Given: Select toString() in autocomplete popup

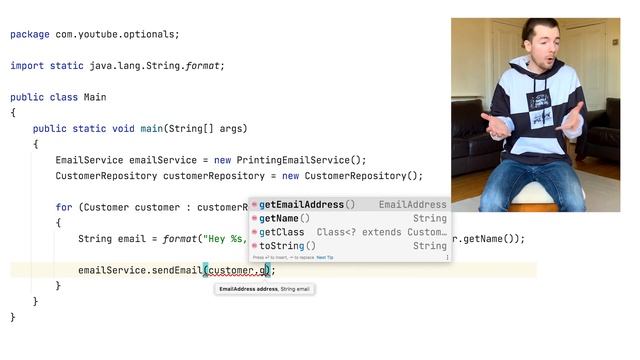Looking at the screenshot, I should click(x=350, y=246).
